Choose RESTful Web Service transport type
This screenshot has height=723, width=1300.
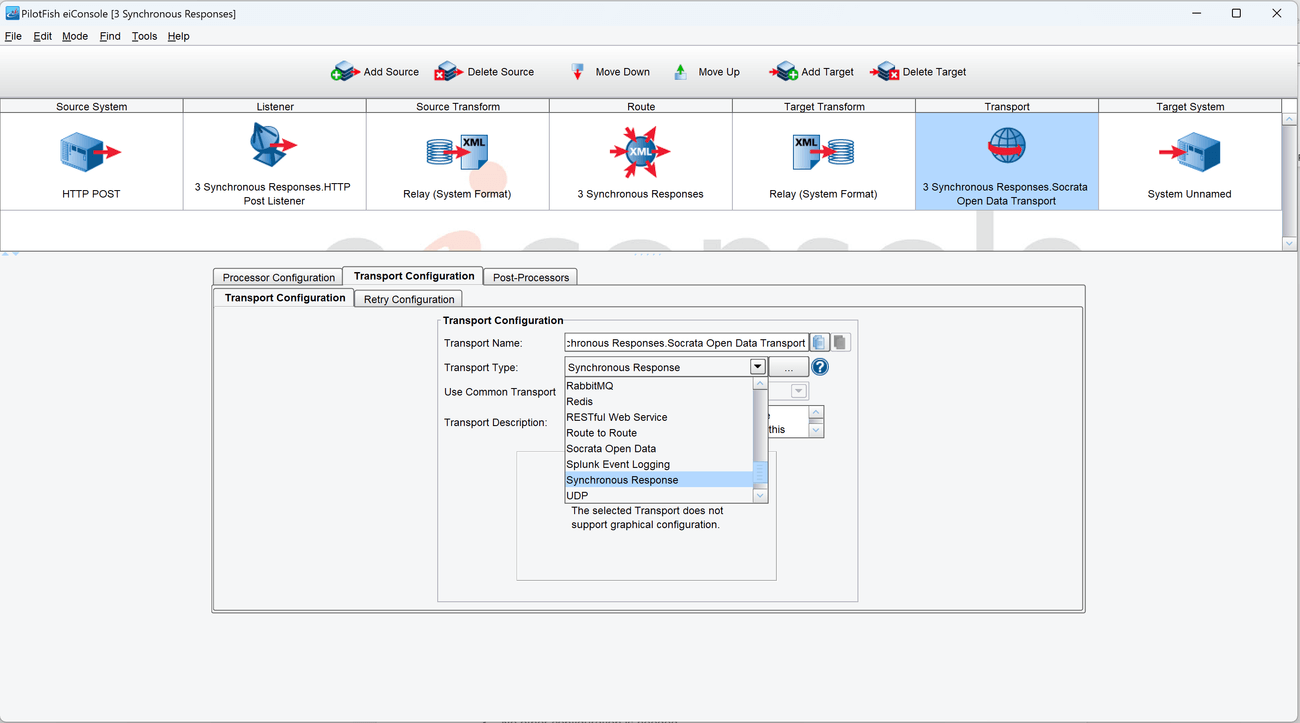coord(658,417)
